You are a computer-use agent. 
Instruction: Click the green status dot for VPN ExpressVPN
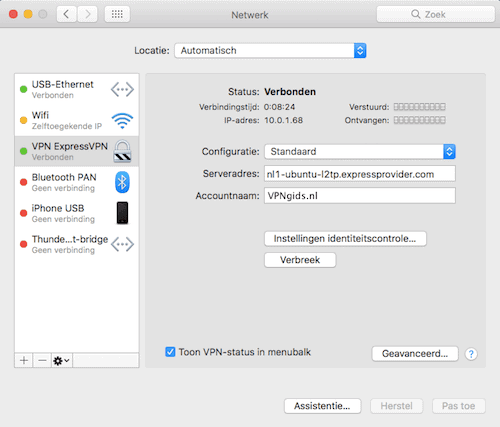(23, 151)
